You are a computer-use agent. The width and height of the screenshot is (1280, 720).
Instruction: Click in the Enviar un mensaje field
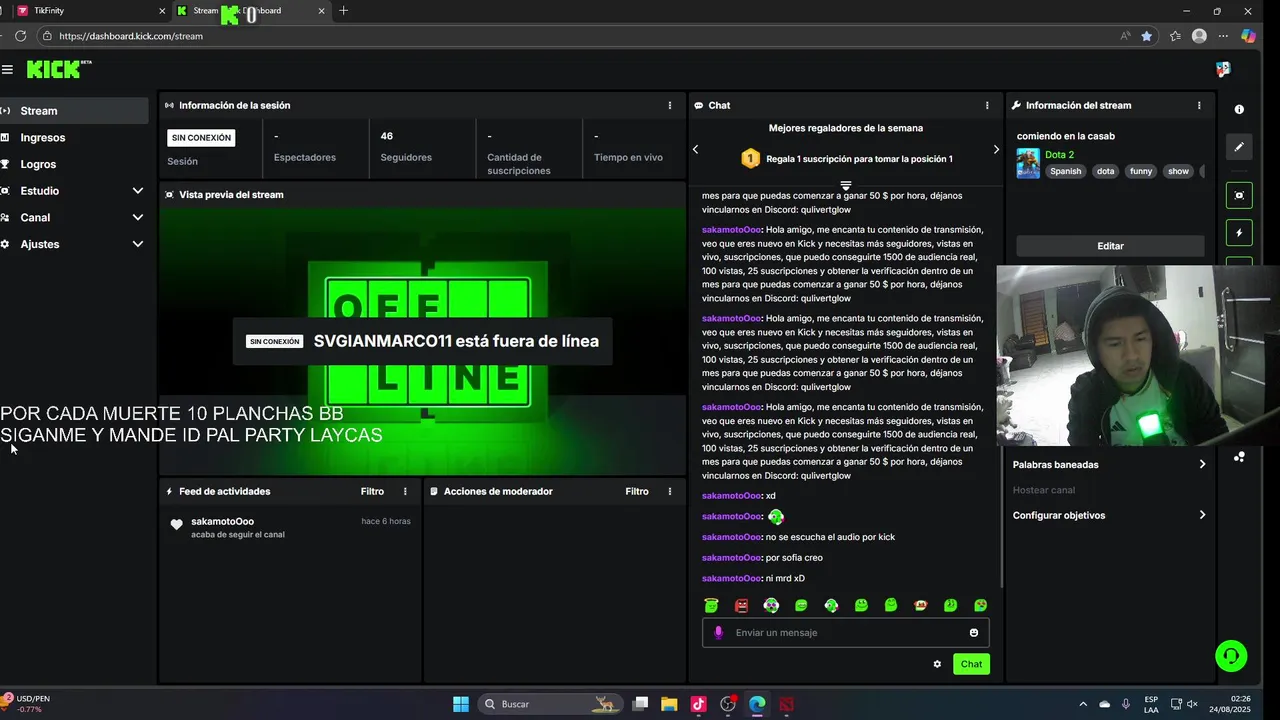845,632
